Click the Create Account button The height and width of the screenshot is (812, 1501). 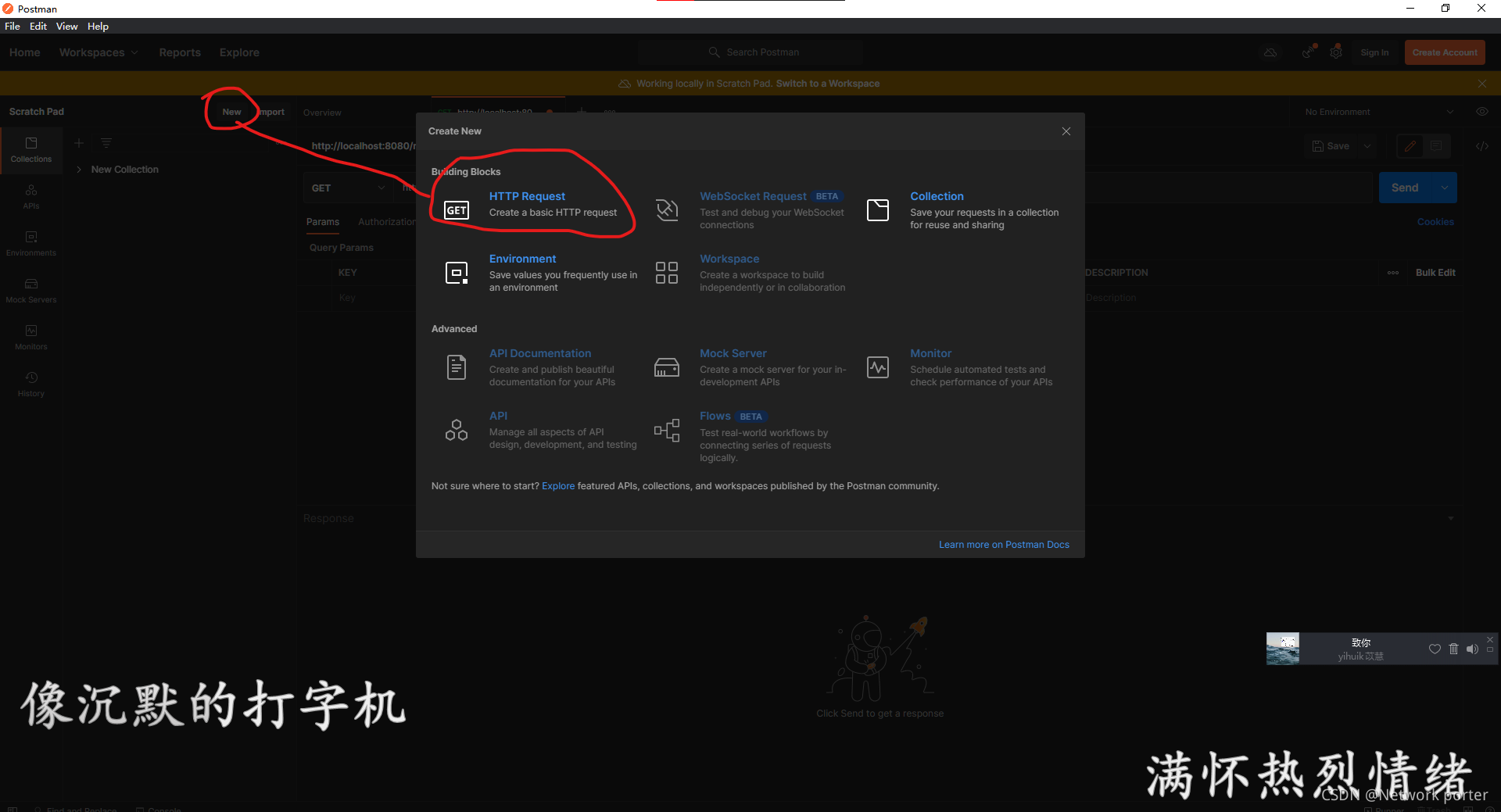pyautogui.click(x=1445, y=52)
